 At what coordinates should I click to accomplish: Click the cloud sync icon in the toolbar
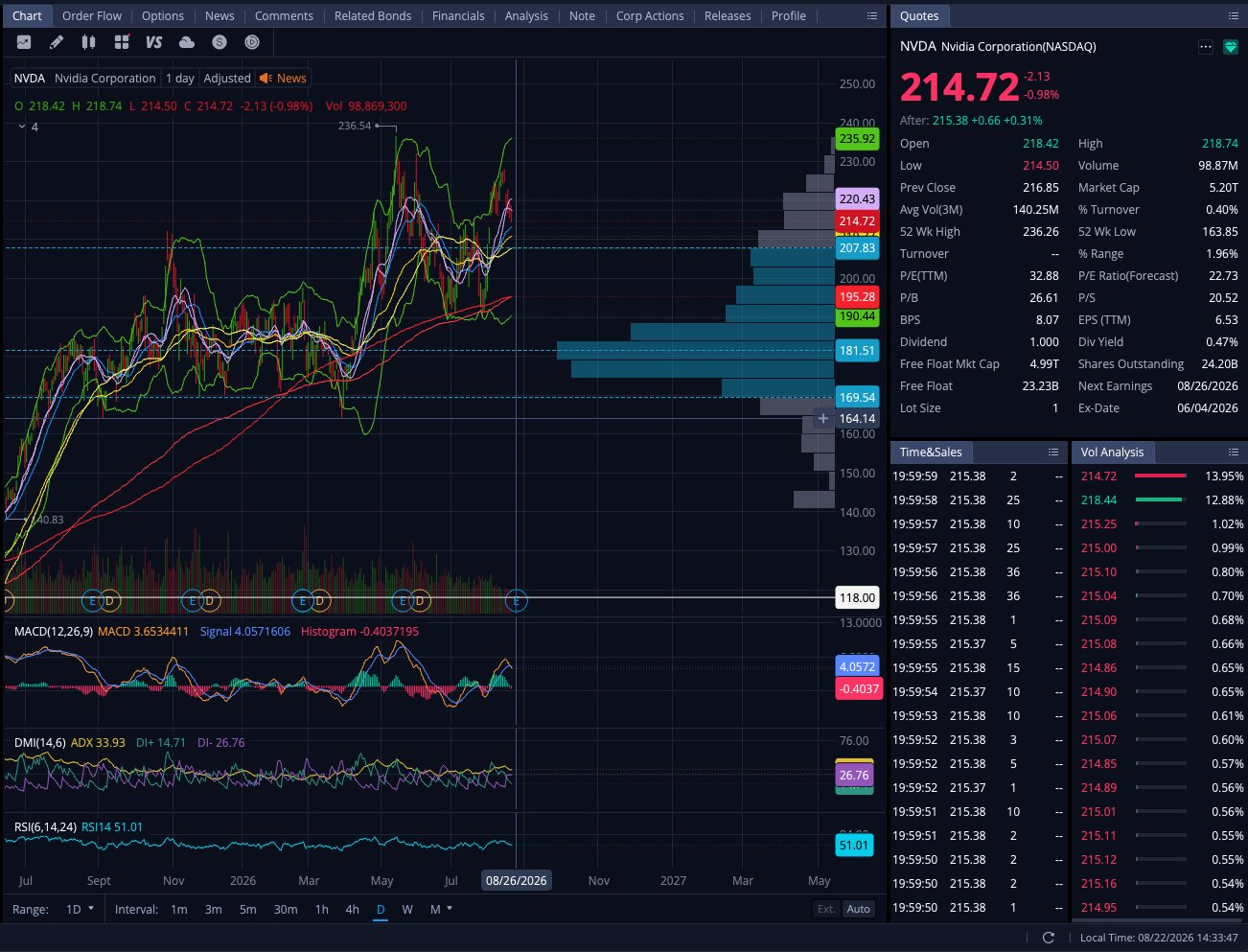point(187,42)
